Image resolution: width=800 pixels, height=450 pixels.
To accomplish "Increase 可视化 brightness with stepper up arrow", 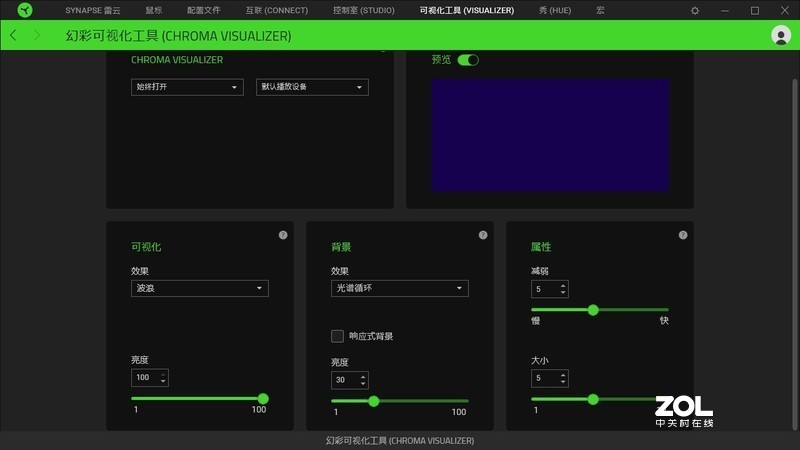I will pos(163,374).
